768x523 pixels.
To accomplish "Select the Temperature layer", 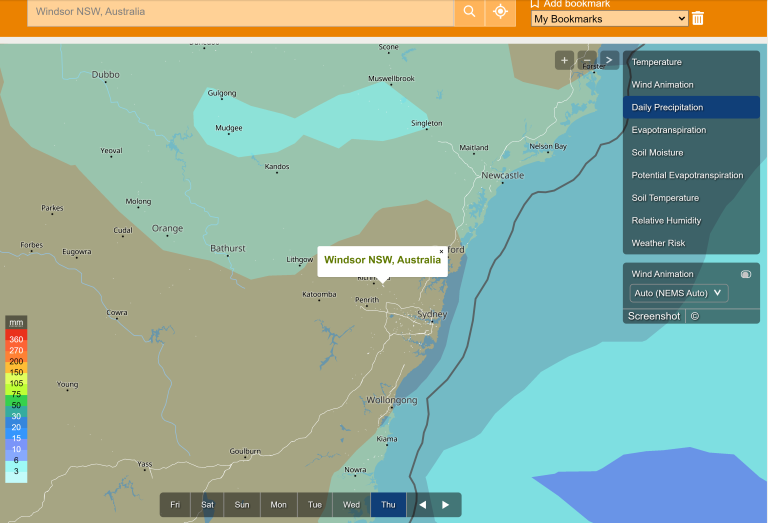I will pos(691,62).
